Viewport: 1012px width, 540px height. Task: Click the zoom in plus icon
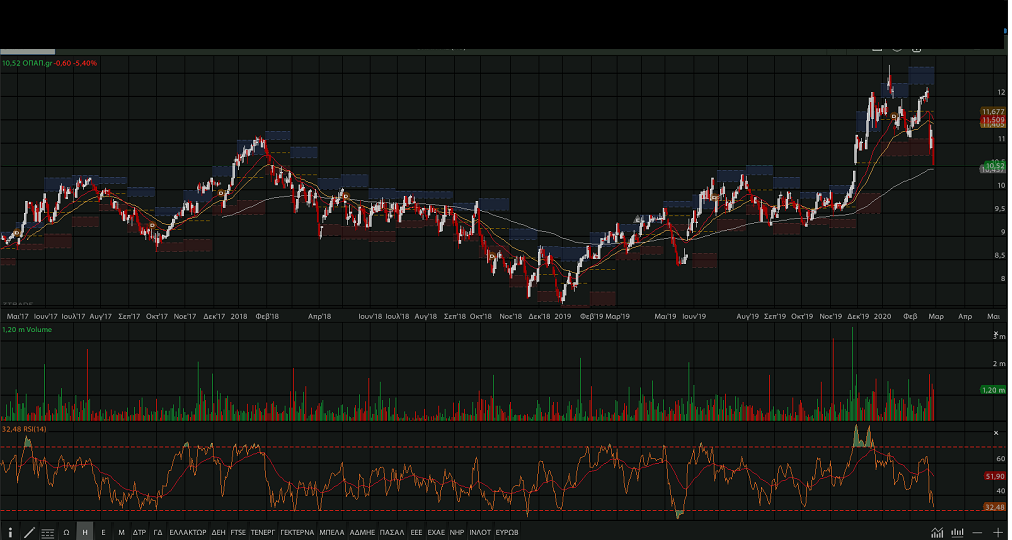pyautogui.click(x=997, y=533)
